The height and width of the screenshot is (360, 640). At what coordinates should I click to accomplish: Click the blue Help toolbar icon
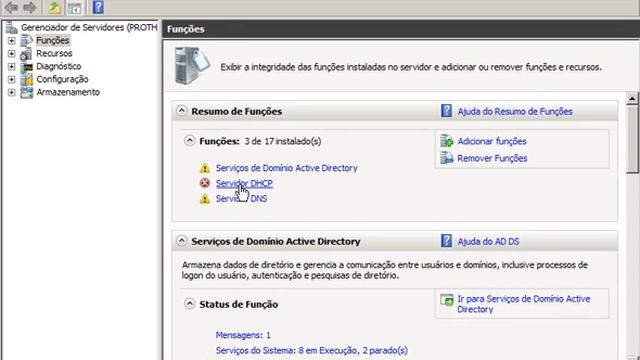pos(98,7)
